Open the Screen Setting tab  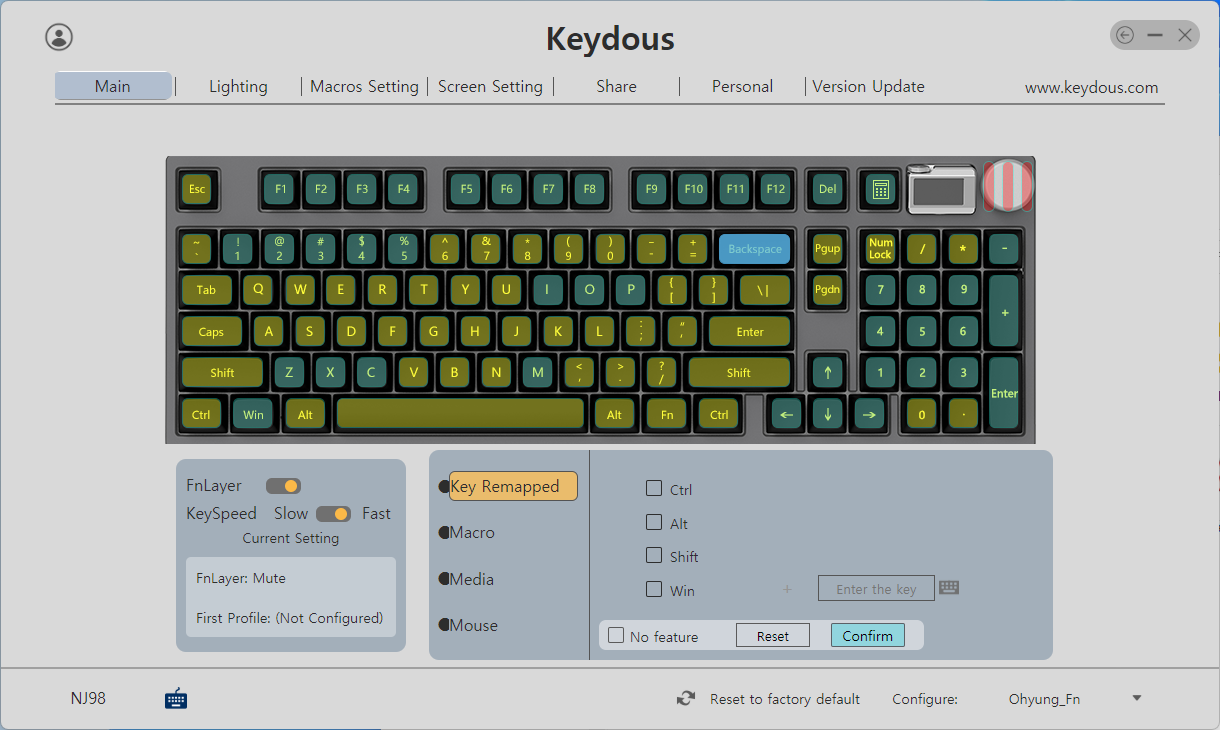490,86
